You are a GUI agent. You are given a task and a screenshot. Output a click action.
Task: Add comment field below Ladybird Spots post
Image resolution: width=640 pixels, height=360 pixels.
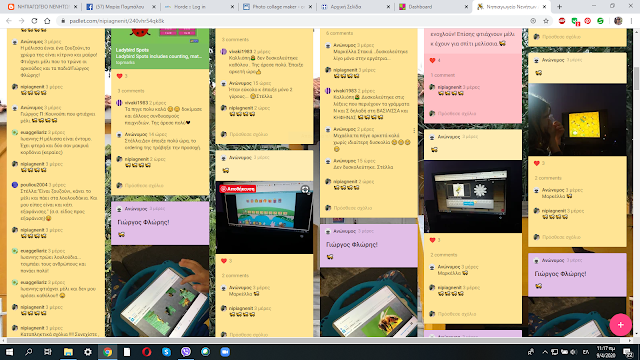[x=144, y=185]
